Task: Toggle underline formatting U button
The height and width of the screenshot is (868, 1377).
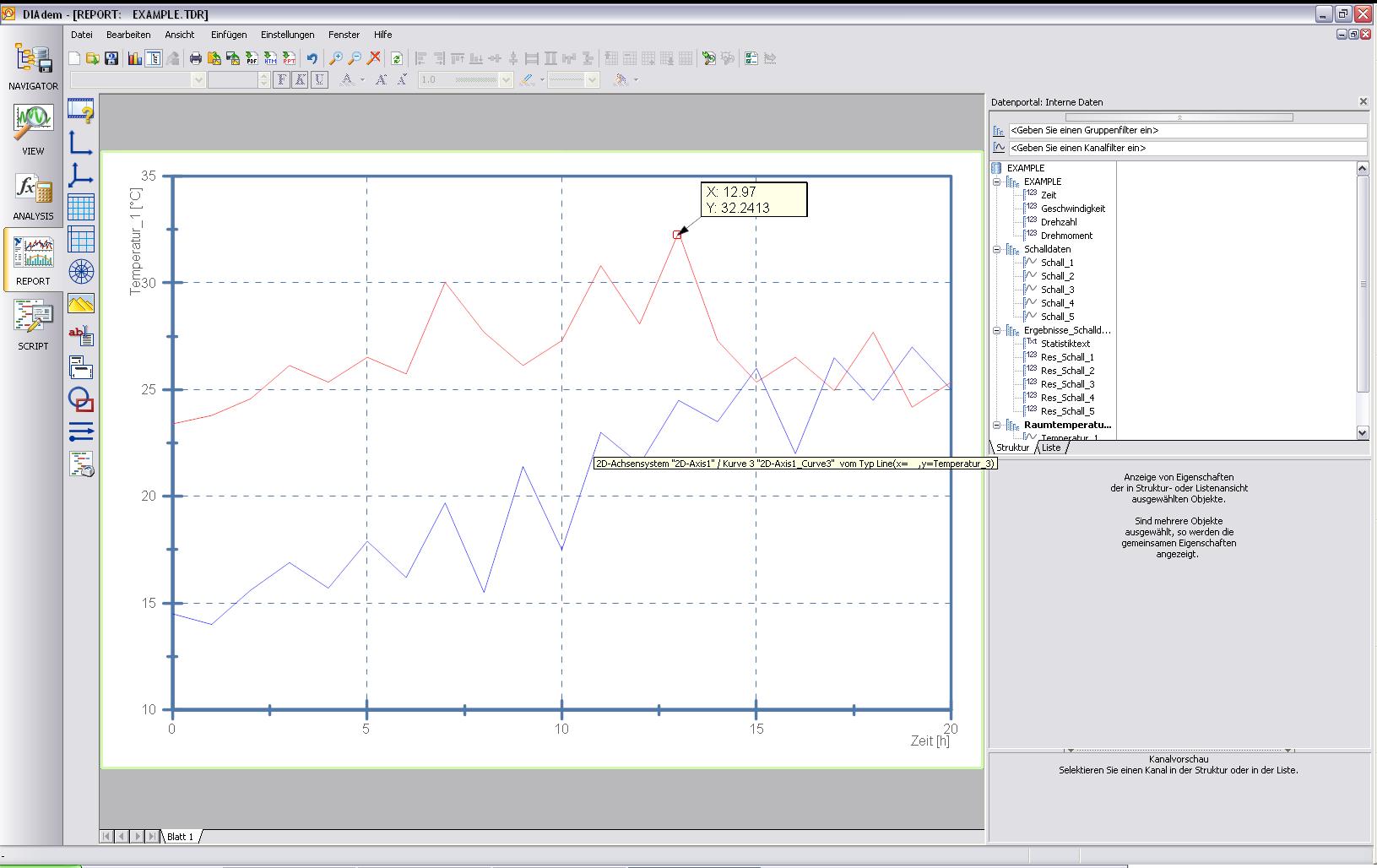Action: pyautogui.click(x=319, y=79)
